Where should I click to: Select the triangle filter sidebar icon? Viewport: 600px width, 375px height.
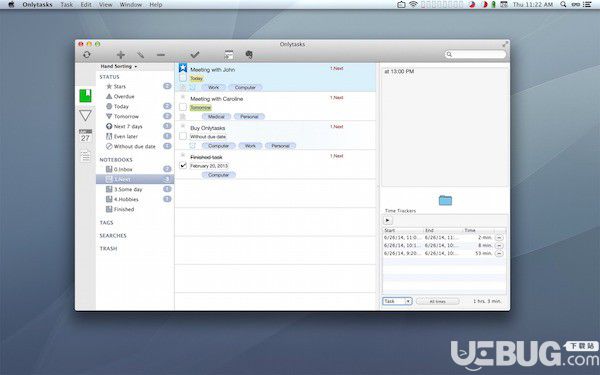(x=85, y=115)
